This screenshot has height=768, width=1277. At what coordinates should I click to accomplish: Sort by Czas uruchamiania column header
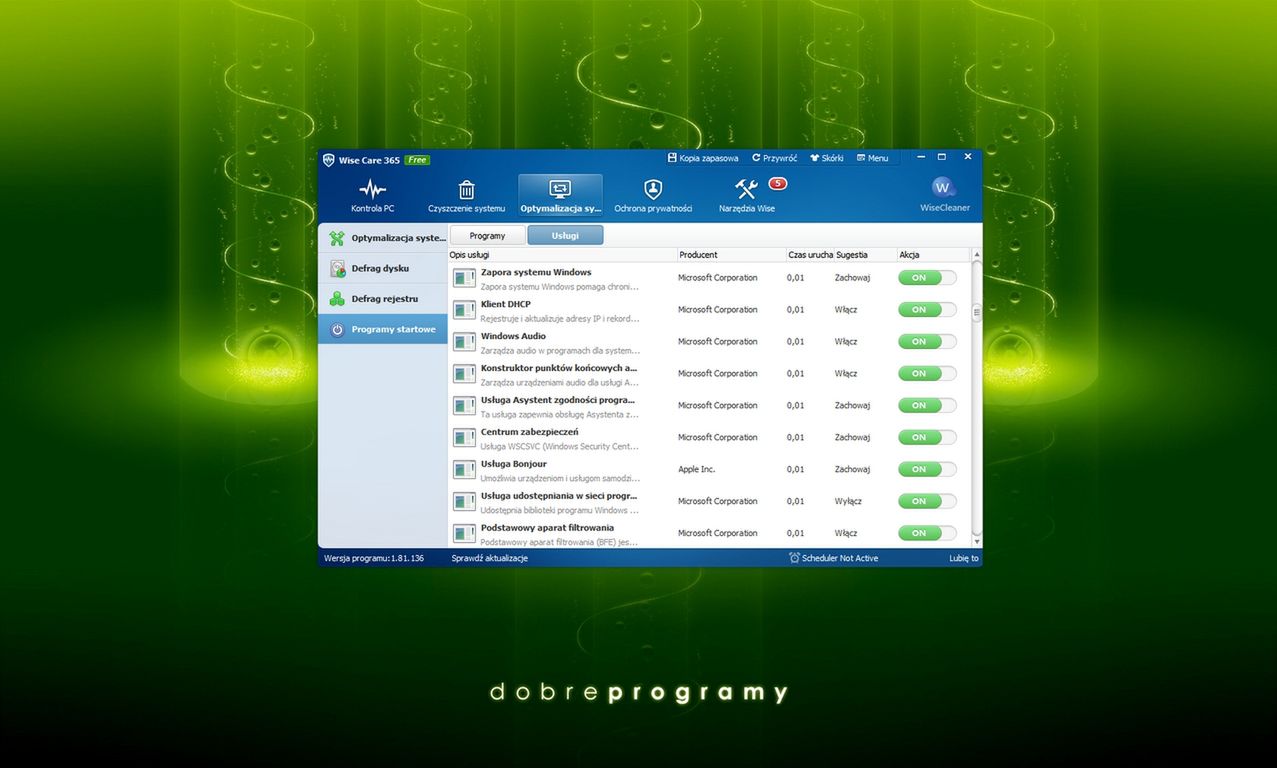(810, 255)
